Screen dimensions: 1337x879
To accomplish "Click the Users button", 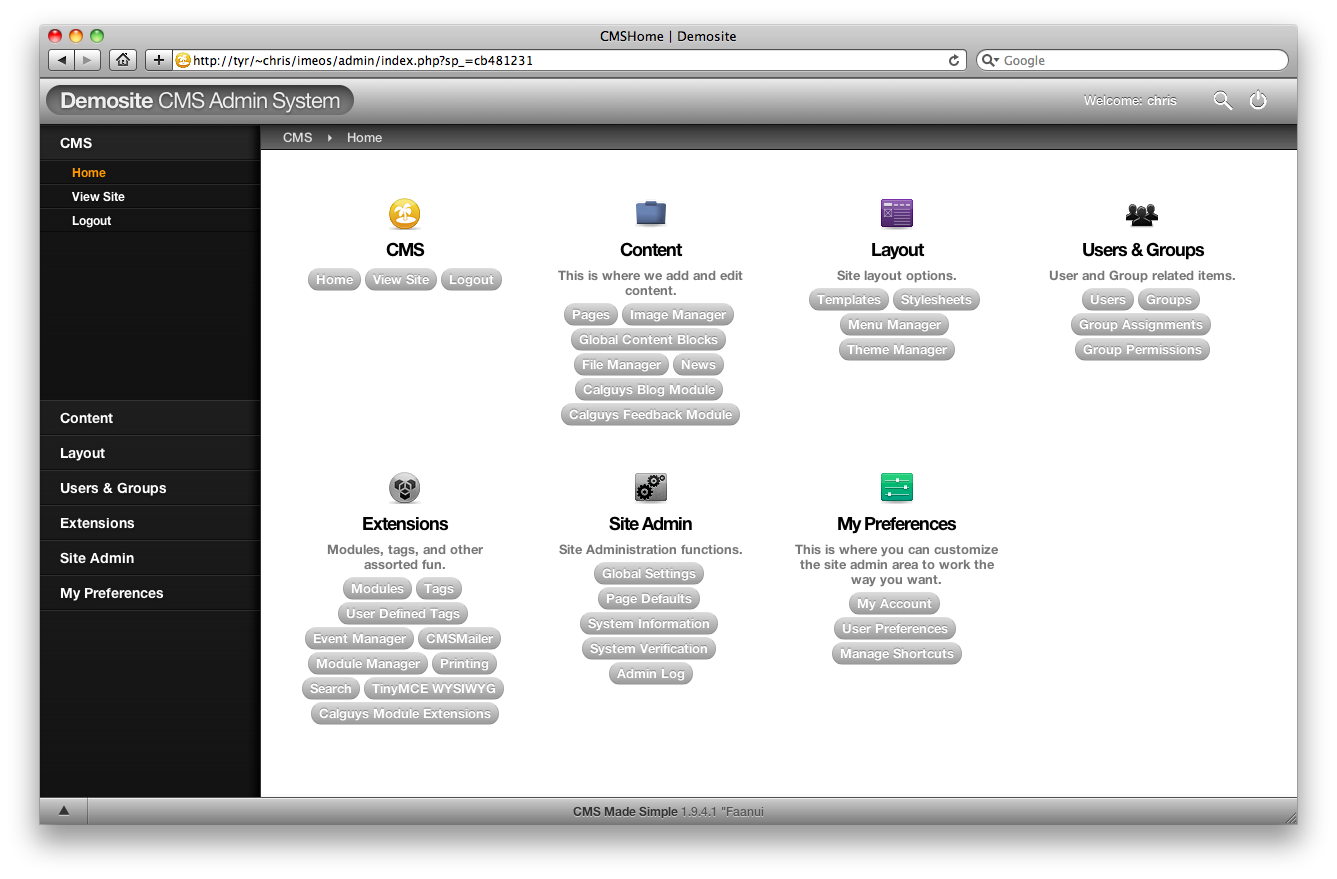I will tap(1108, 300).
